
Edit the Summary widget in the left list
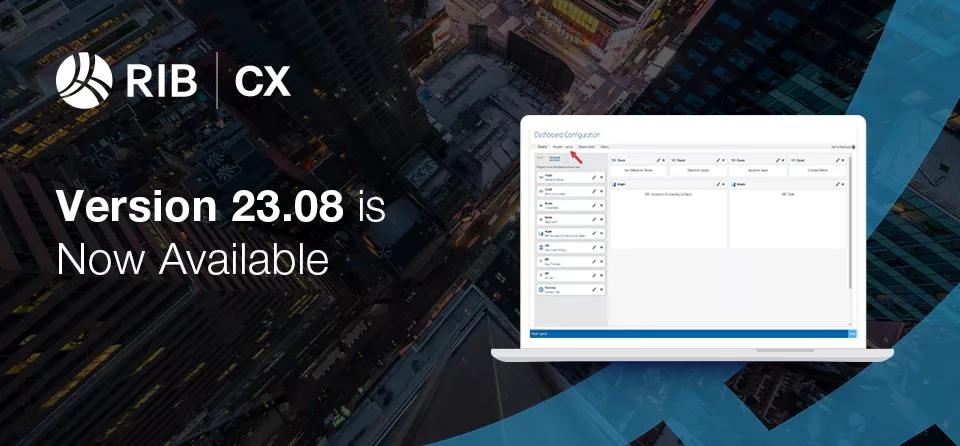pyautogui.click(x=594, y=289)
